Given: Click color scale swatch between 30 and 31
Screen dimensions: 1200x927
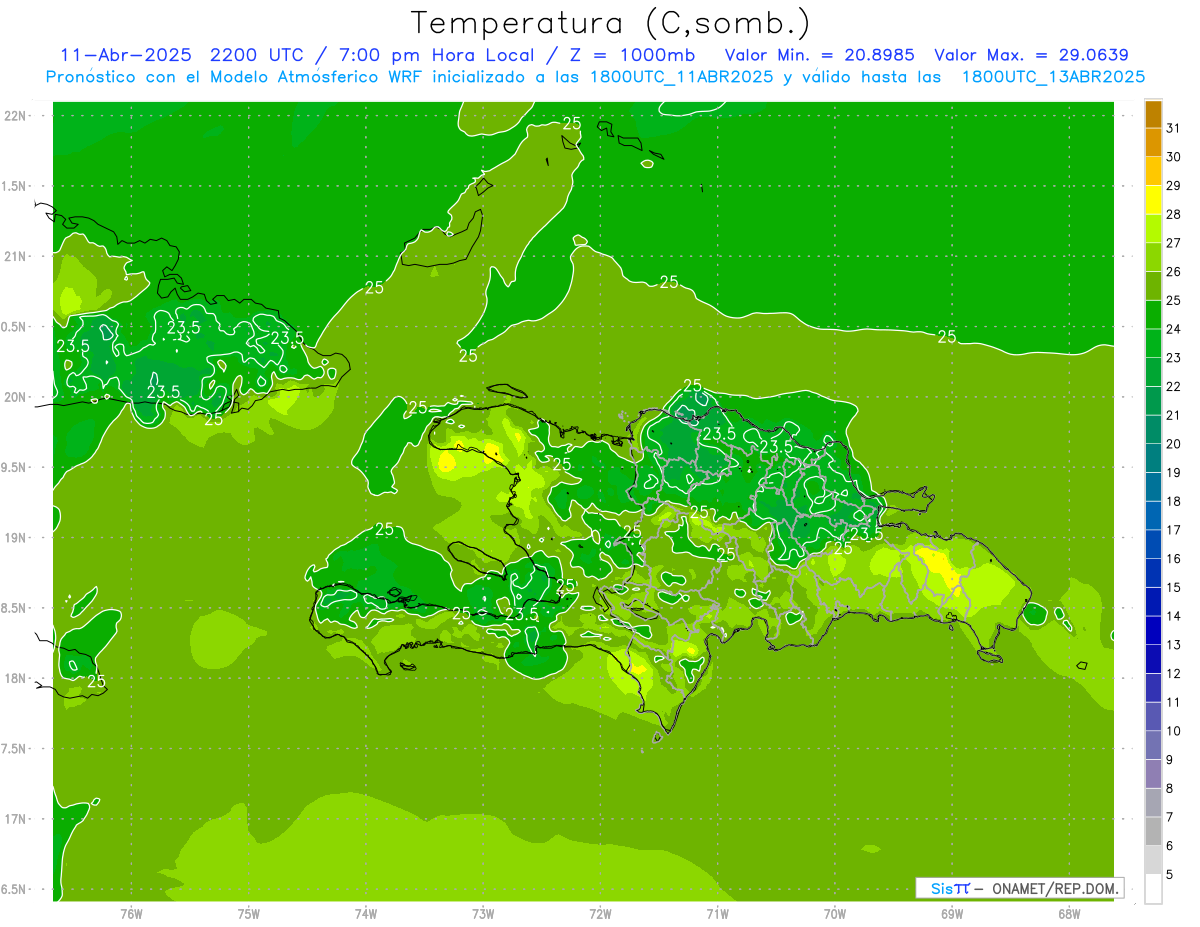Looking at the screenshot, I should (1153, 142).
